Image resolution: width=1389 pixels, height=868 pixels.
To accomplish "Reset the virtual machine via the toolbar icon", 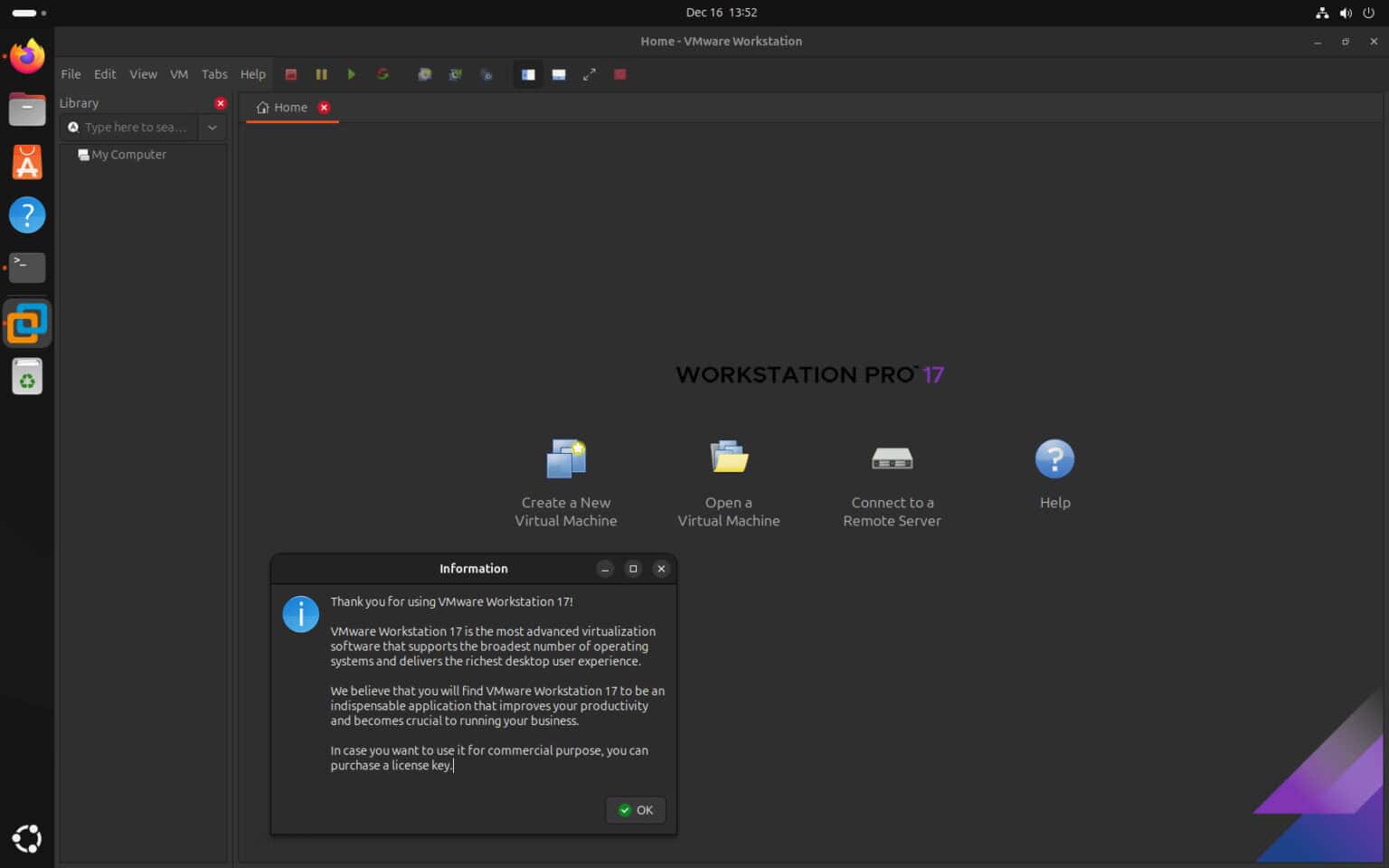I will pyautogui.click(x=383, y=74).
